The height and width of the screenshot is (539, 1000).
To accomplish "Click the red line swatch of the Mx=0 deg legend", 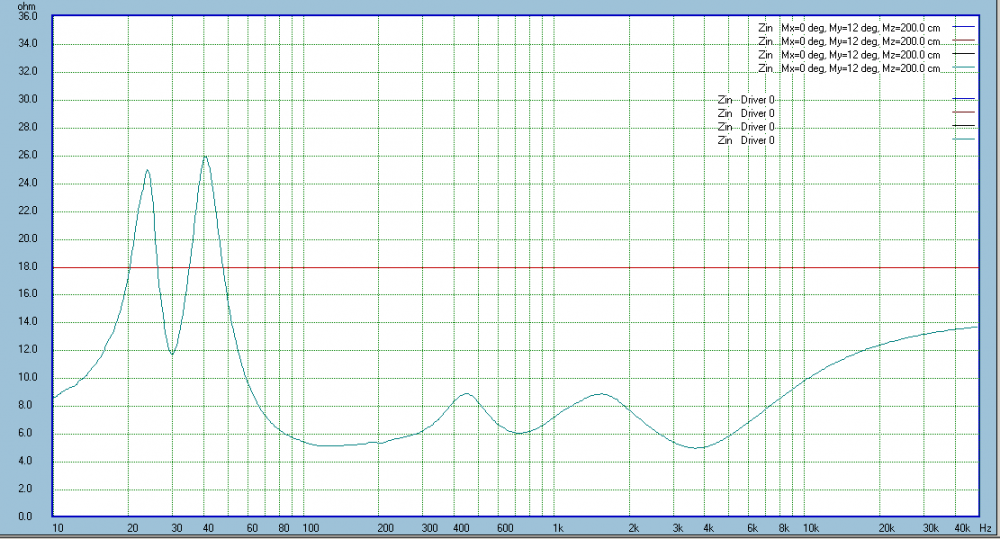I will coord(964,41).
